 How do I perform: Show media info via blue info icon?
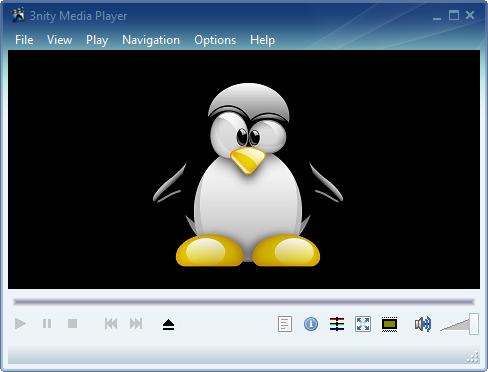(x=311, y=324)
